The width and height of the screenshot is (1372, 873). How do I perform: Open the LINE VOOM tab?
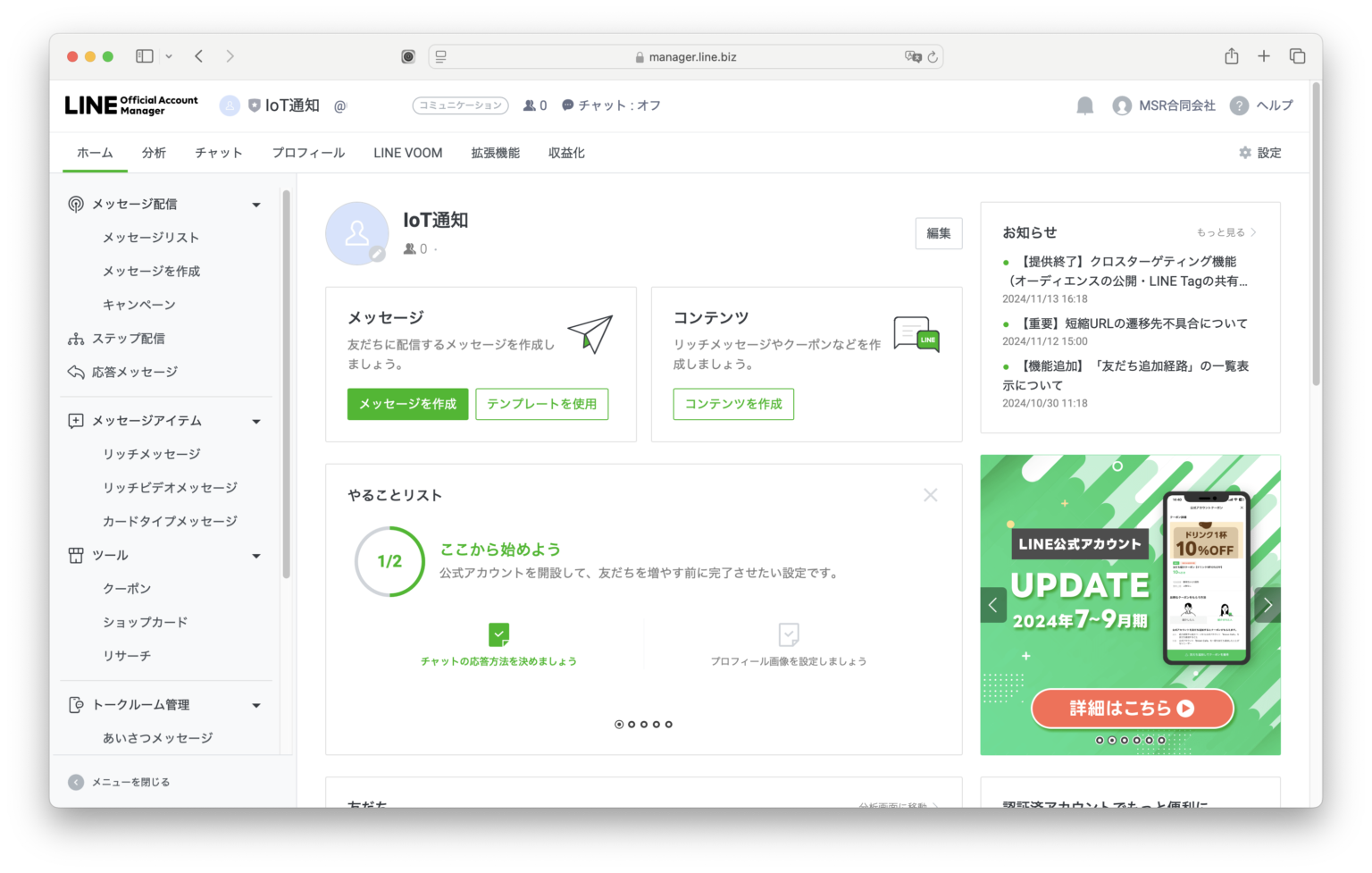coord(407,152)
